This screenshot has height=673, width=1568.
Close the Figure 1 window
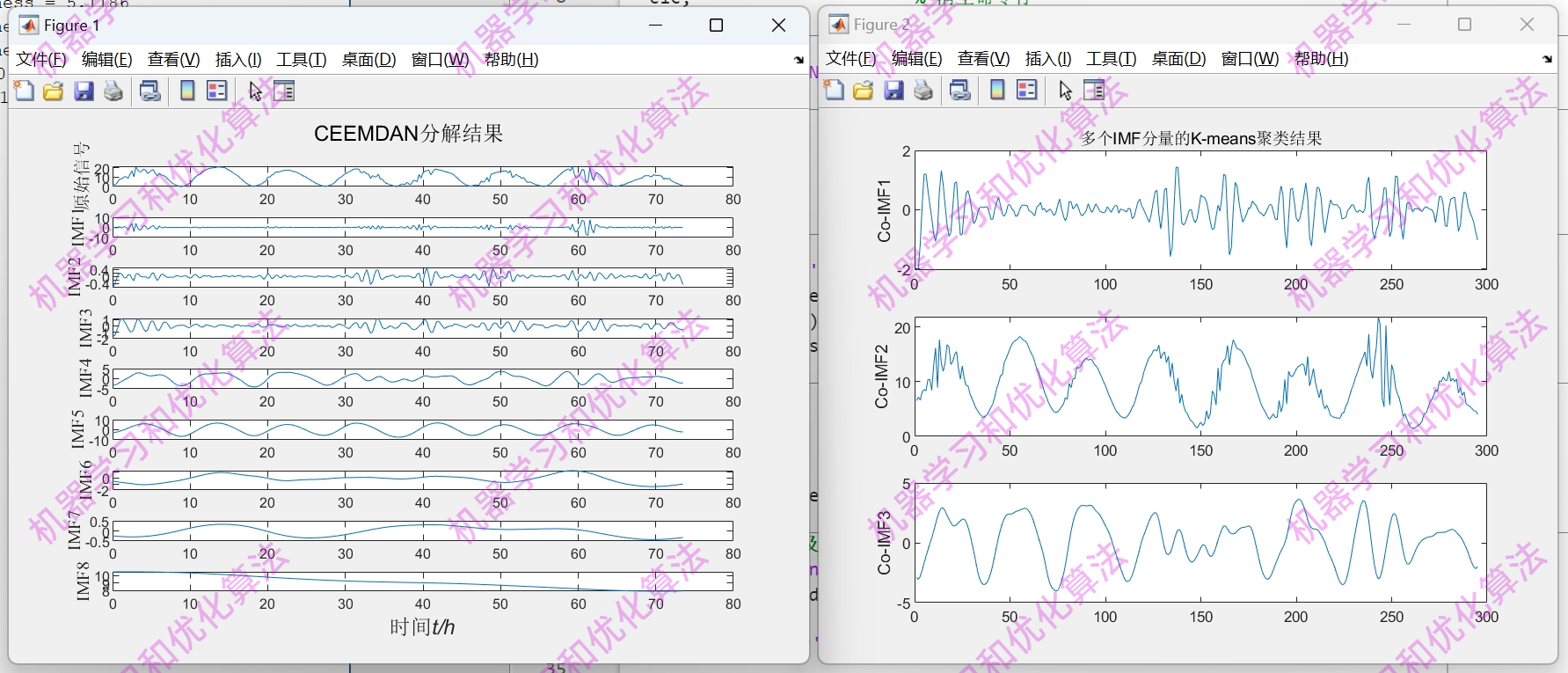pos(778,25)
